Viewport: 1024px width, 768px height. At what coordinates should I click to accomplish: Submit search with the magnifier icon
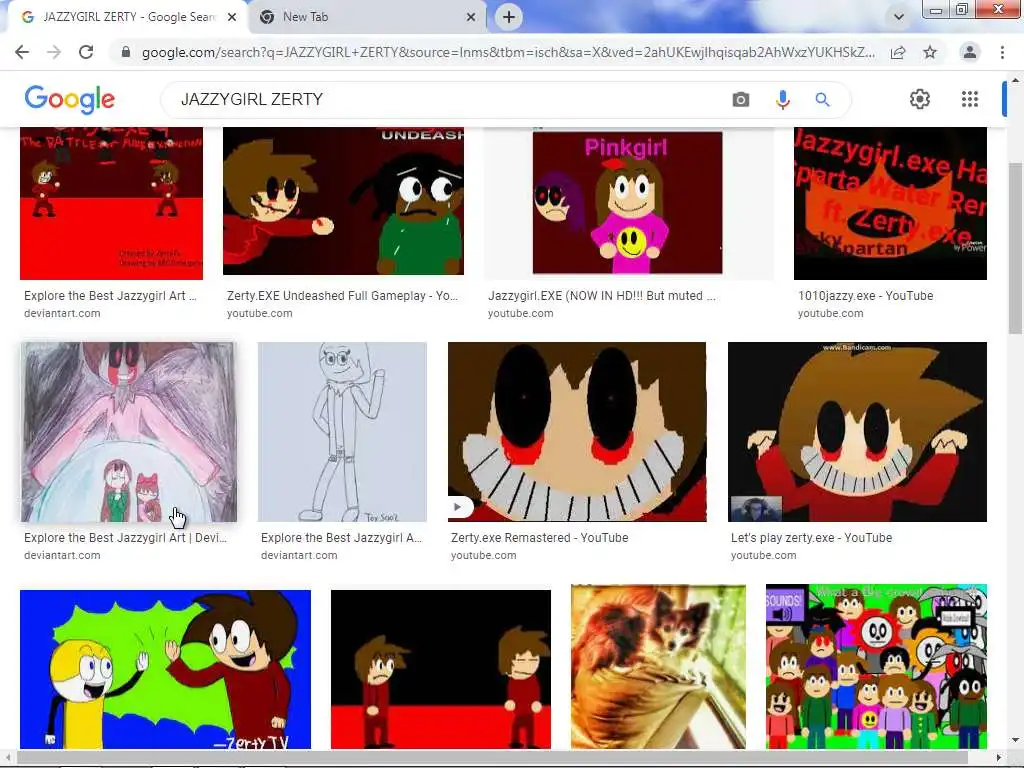click(822, 99)
